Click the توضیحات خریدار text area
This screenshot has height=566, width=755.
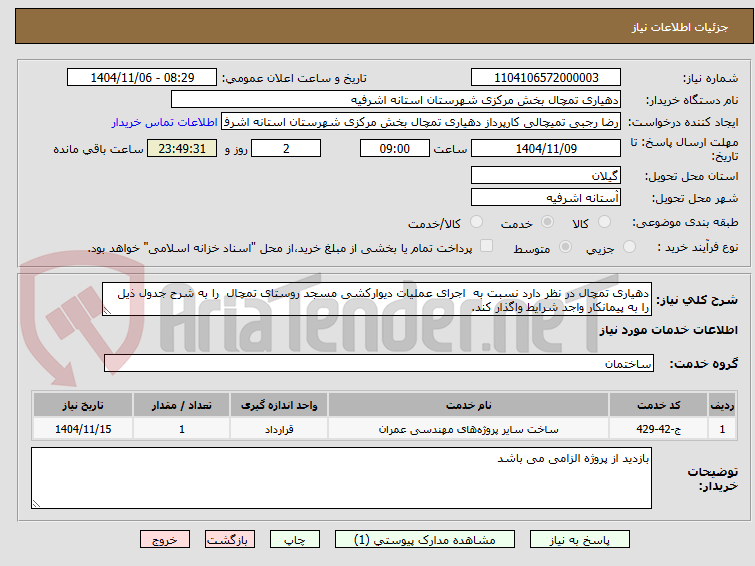coord(341,478)
